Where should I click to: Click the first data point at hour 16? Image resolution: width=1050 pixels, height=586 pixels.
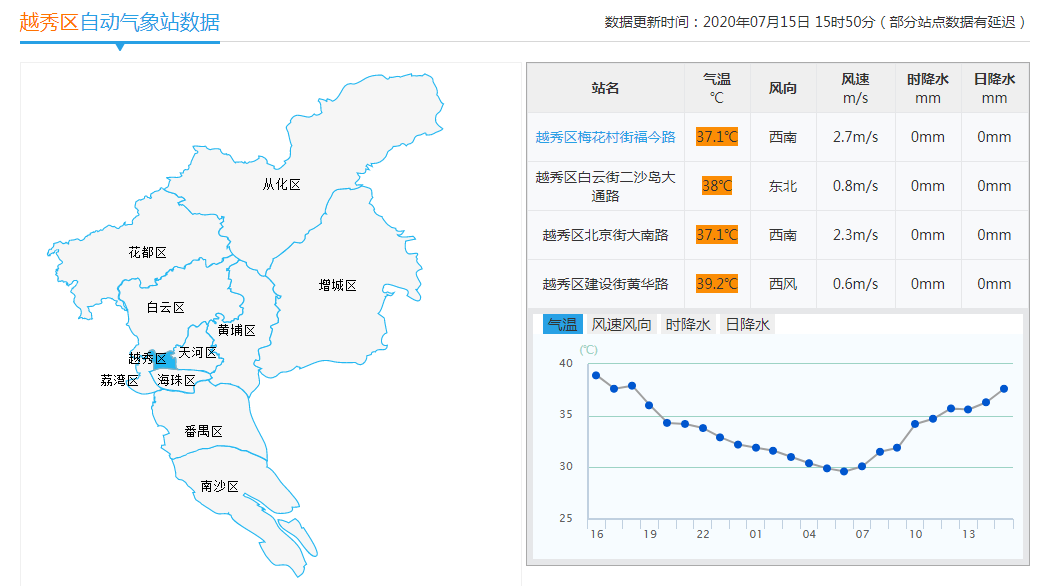tap(596, 375)
